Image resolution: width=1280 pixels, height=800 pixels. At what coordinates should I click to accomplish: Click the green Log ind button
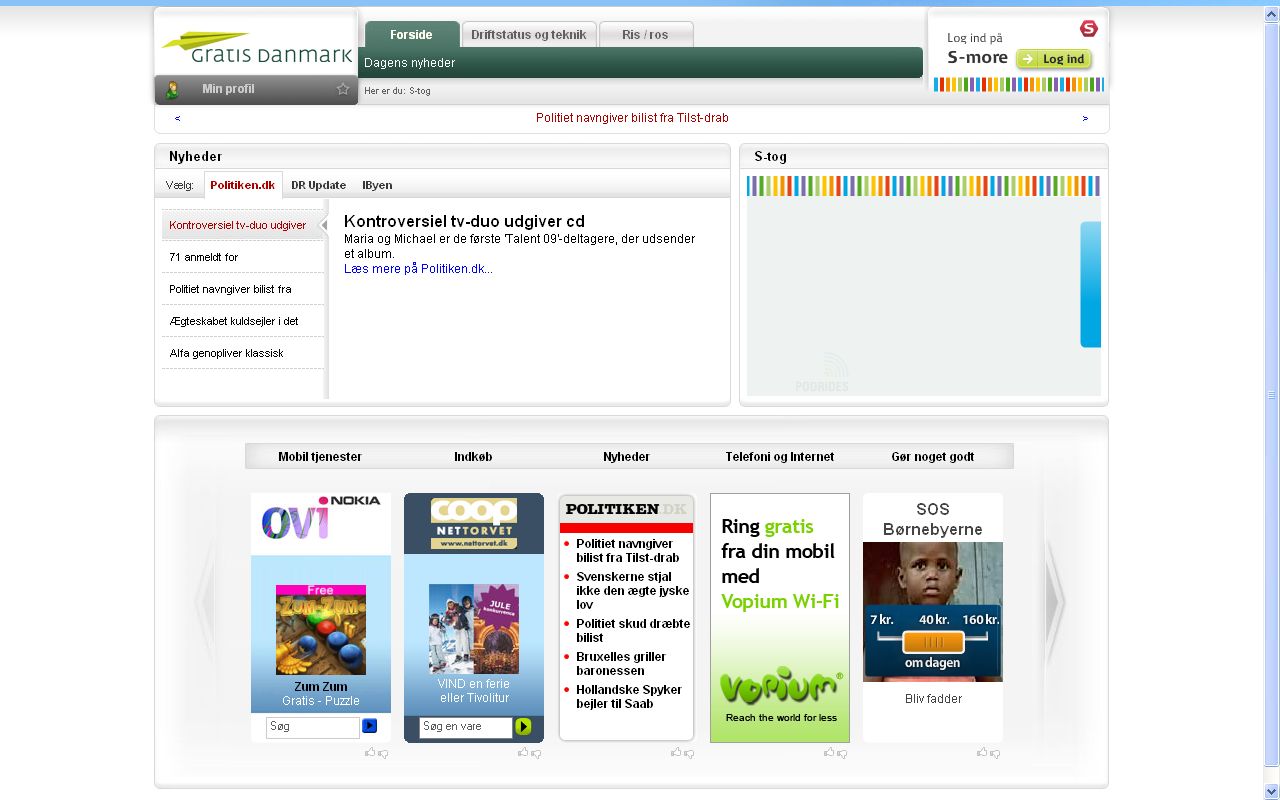tap(1054, 59)
